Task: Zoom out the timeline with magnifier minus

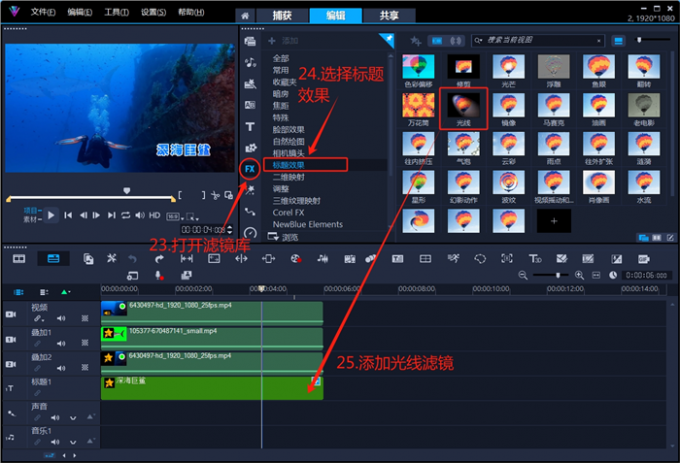Action: point(523,275)
